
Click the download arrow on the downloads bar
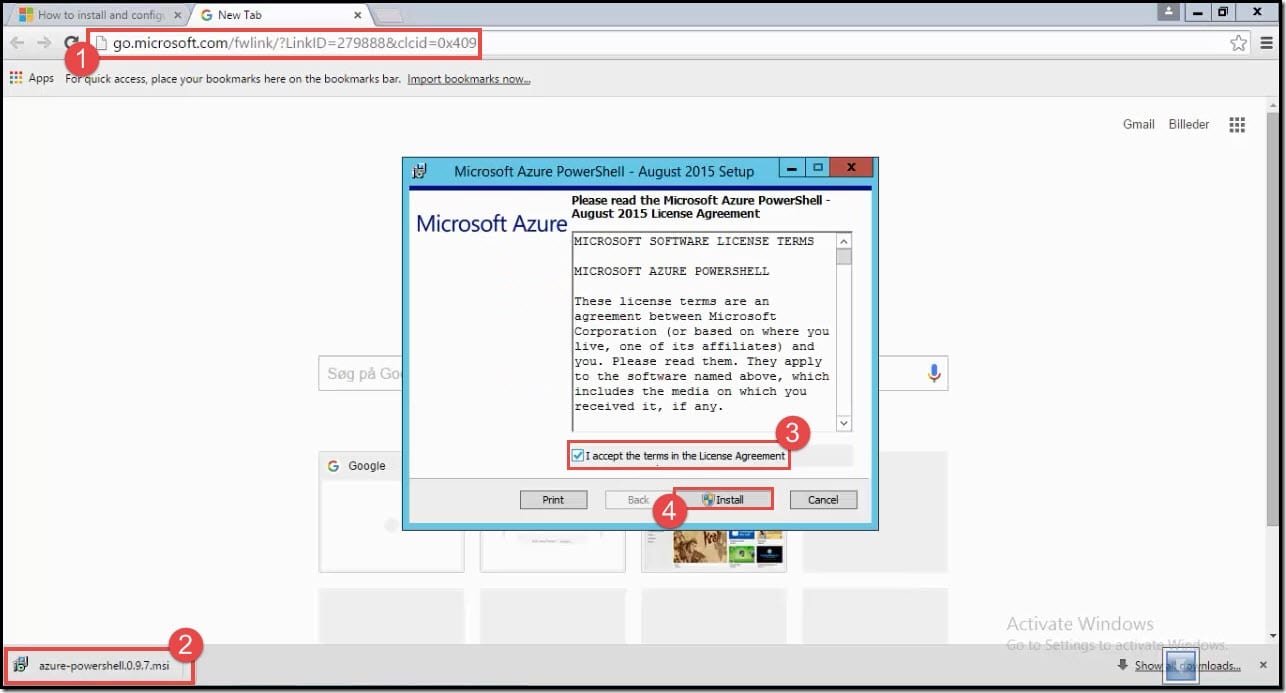click(x=1124, y=665)
